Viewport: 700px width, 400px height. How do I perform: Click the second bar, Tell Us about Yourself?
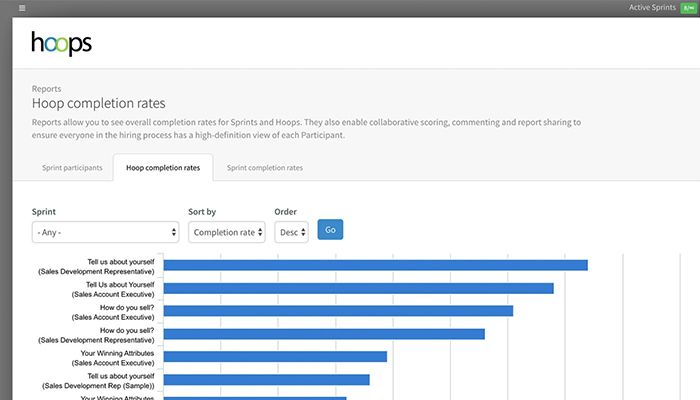coord(358,288)
